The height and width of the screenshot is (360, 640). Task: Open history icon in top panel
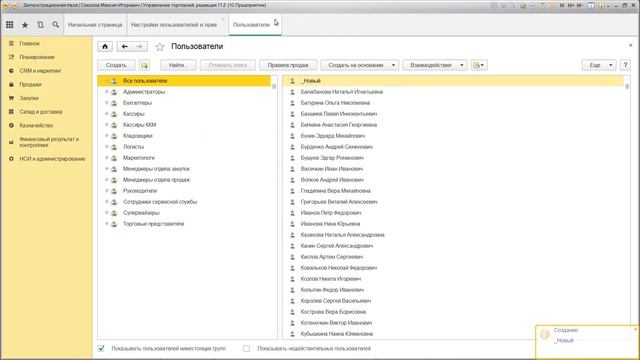(x=40, y=25)
